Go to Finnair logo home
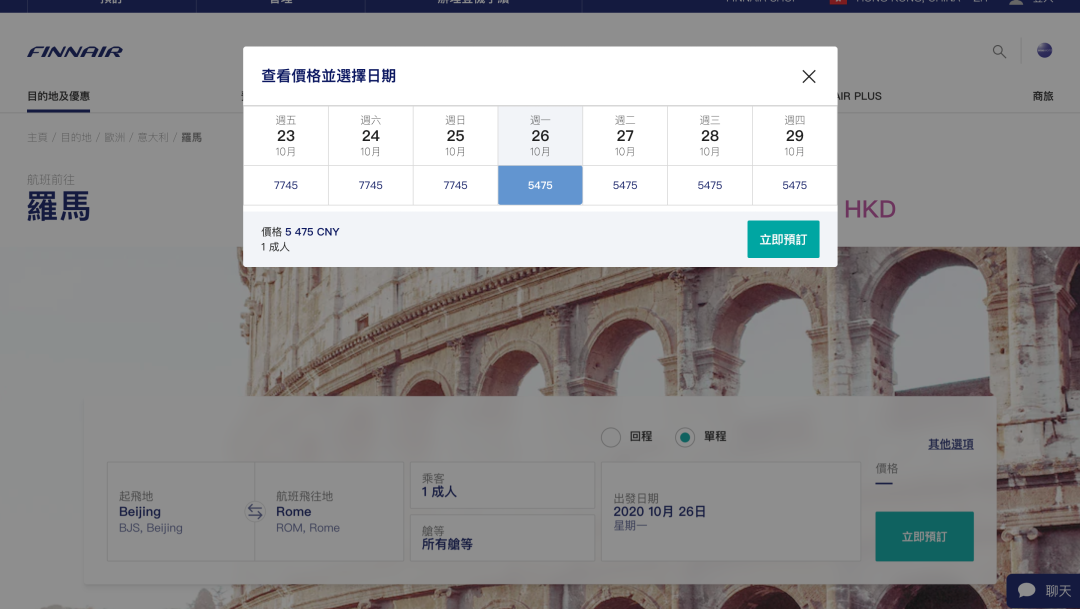1080x609 pixels. coord(75,52)
